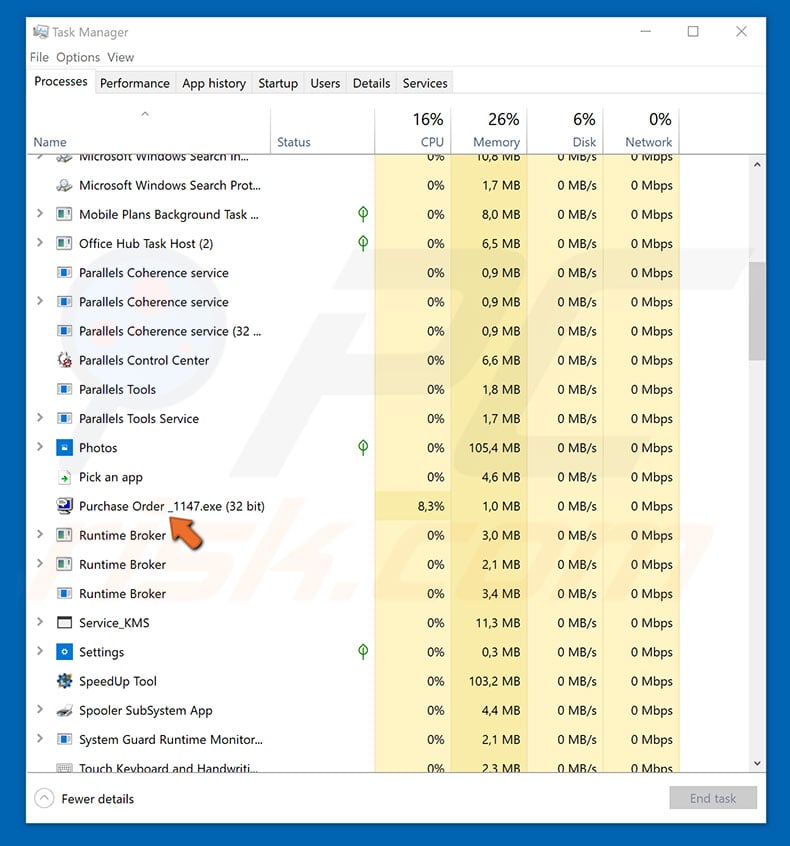
Task: Sort by the Memory column header
Action: click(489, 132)
